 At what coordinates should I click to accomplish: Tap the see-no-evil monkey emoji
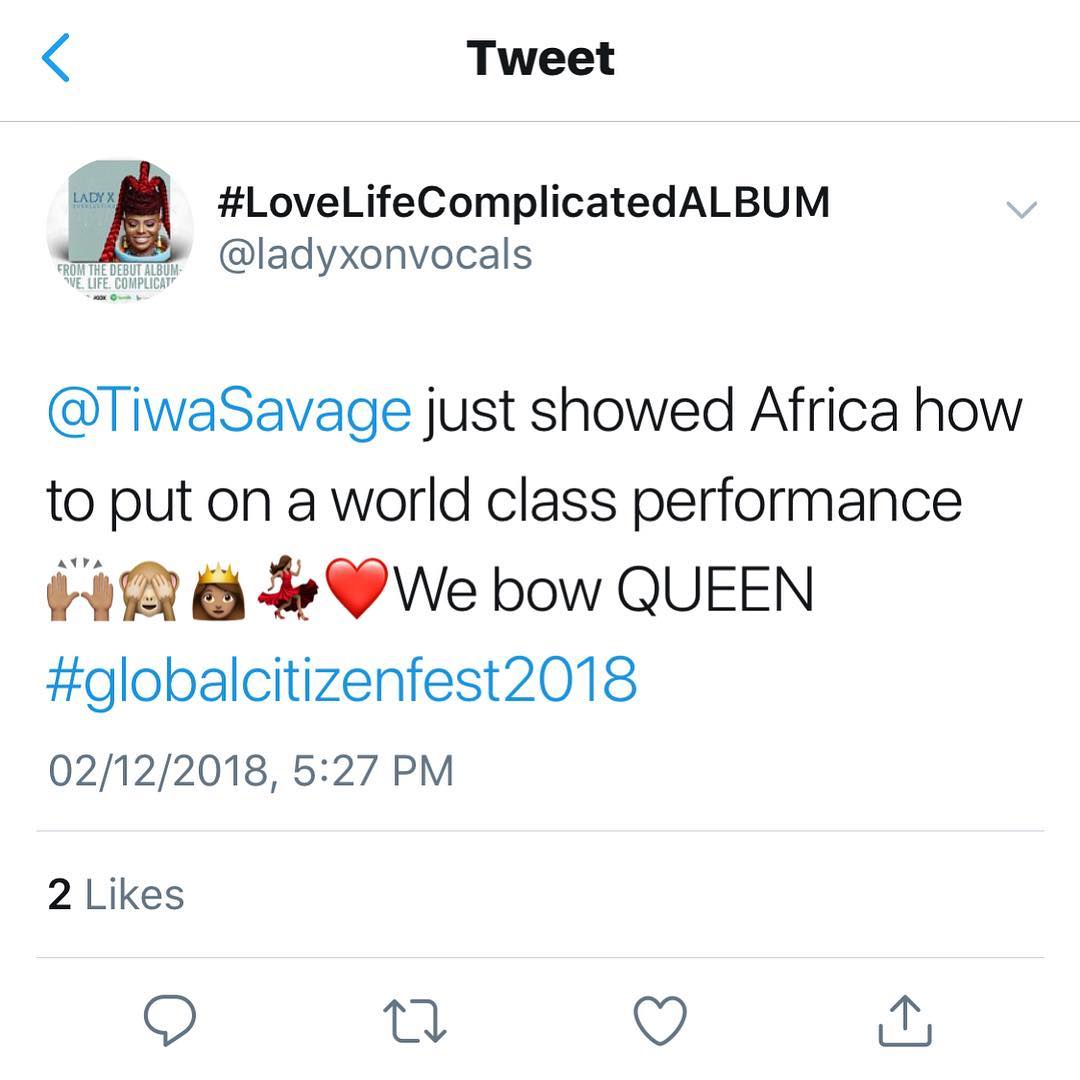151,590
